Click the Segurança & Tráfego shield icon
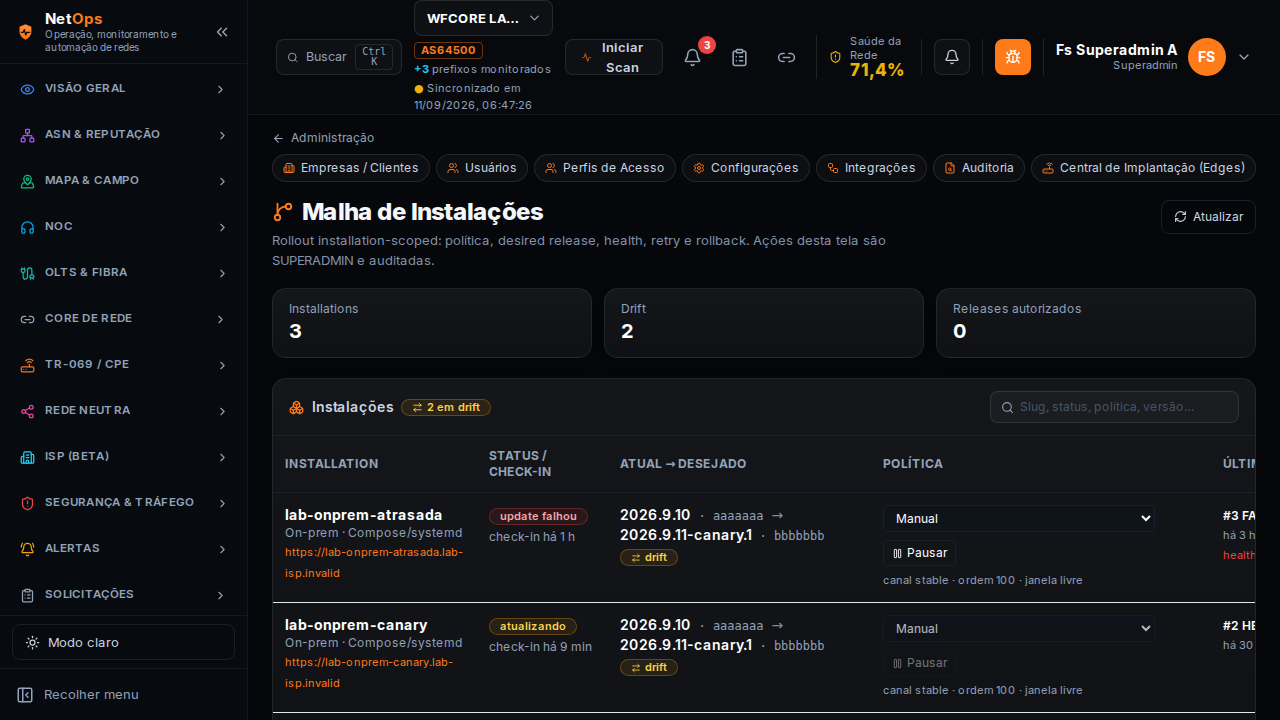1280x720 pixels. [28, 503]
